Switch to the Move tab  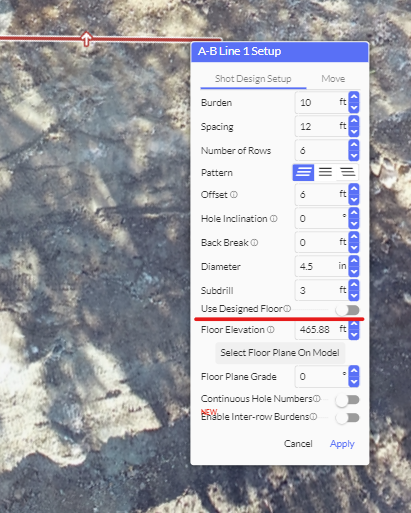[x=333, y=79]
